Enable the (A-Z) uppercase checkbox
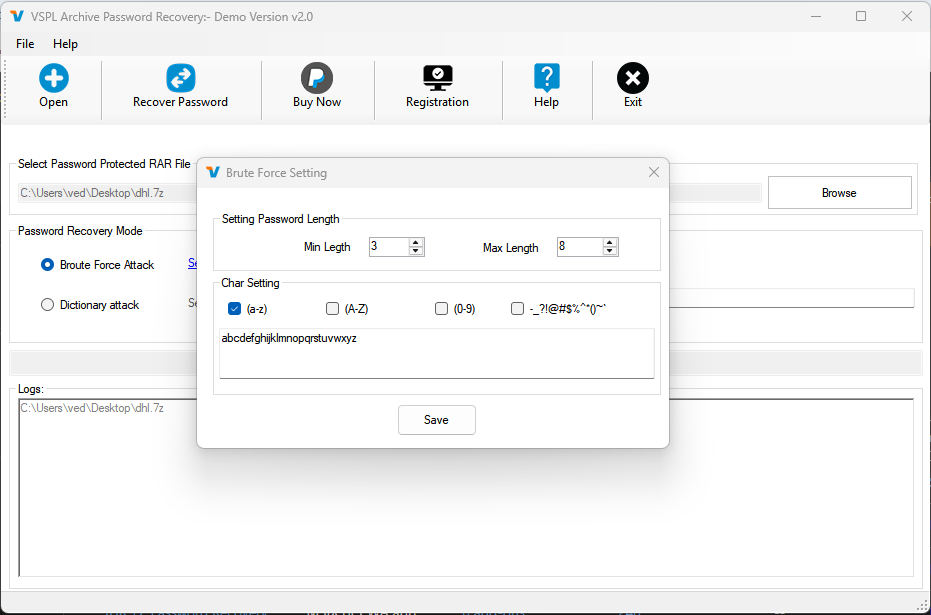Image resolution: width=931 pixels, height=615 pixels. coord(332,308)
